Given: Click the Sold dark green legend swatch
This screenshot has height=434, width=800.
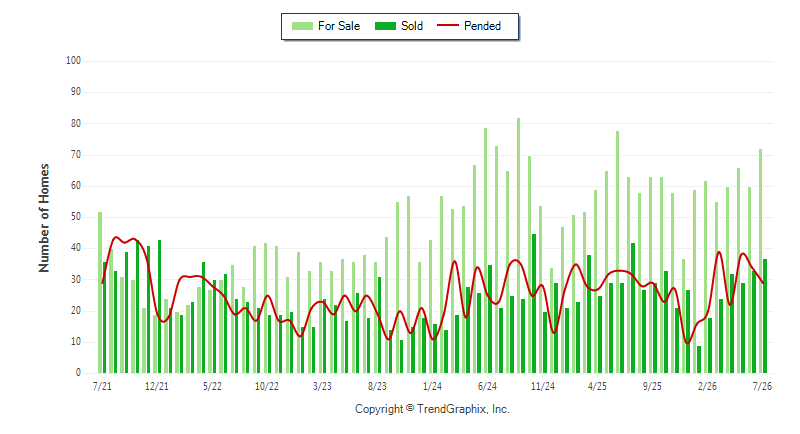Looking at the screenshot, I should click(x=385, y=26).
